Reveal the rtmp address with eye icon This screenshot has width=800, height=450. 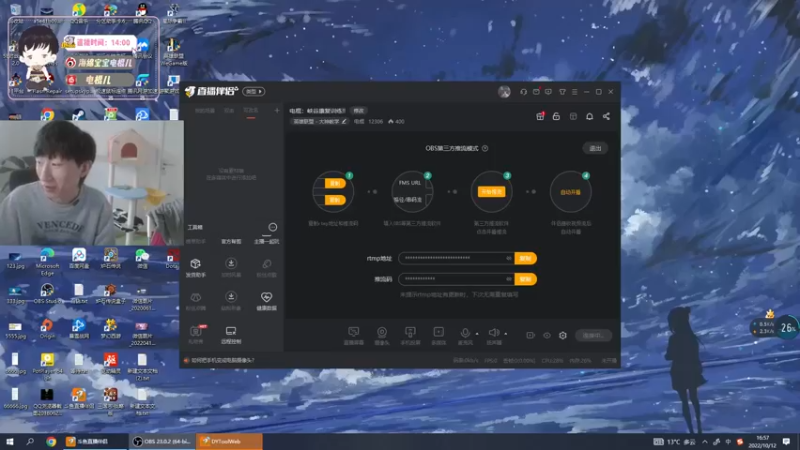(509, 258)
